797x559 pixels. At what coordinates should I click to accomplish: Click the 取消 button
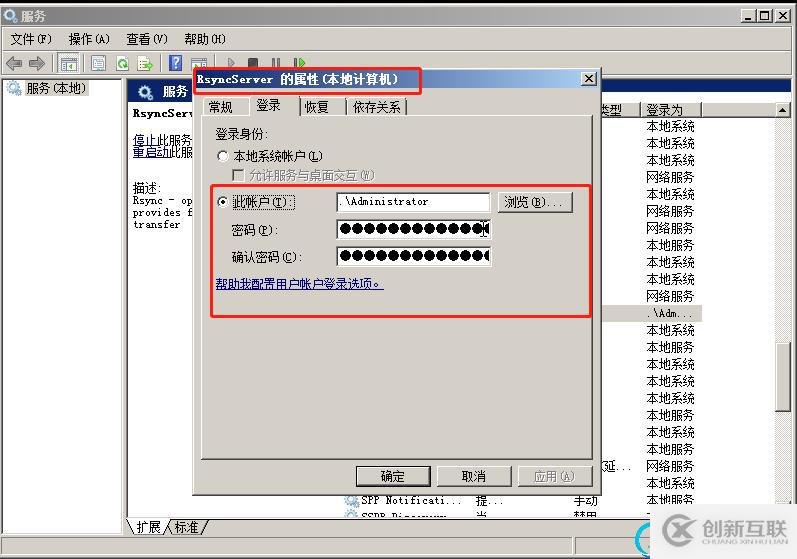[x=474, y=476]
